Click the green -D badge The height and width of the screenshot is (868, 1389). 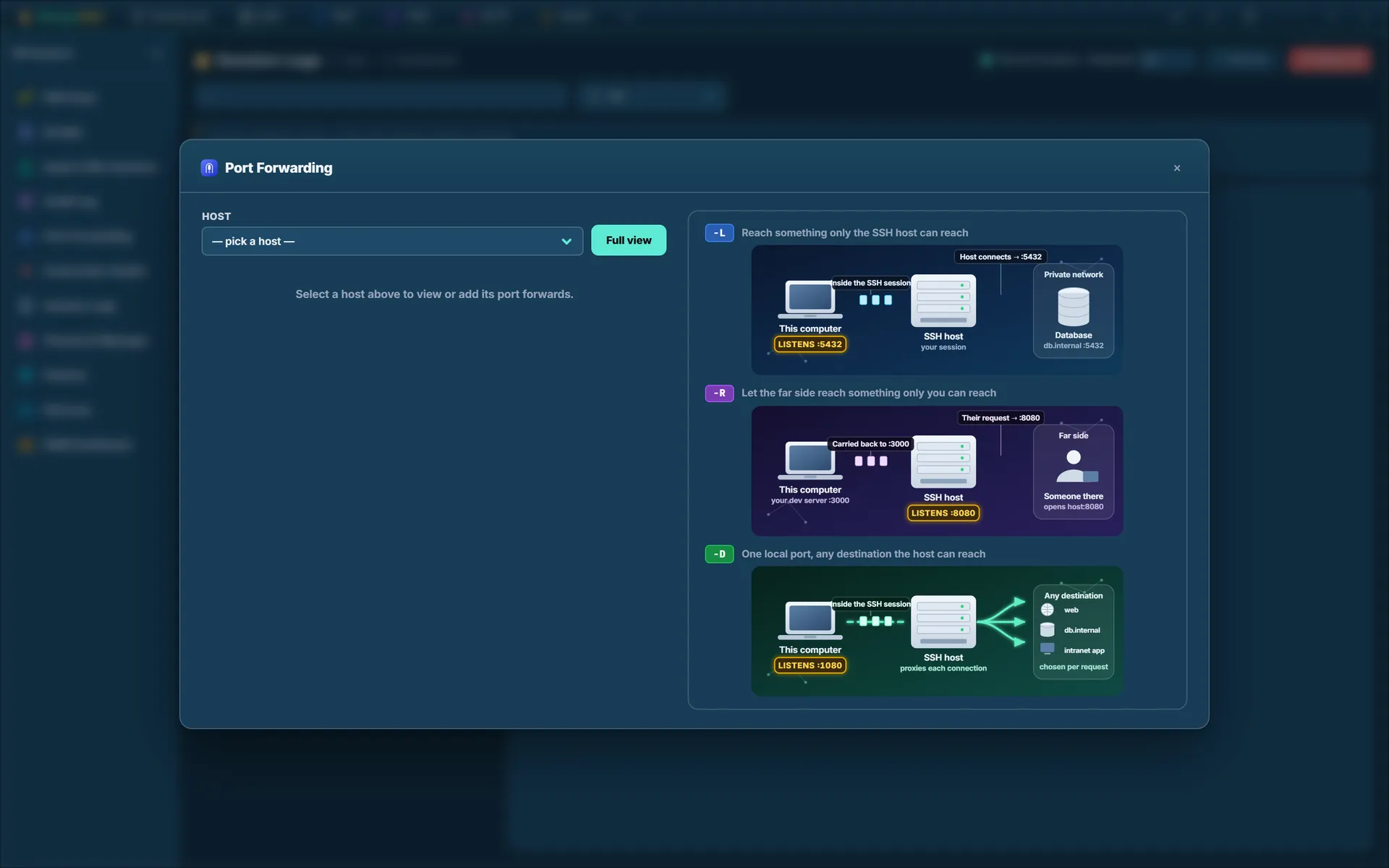click(719, 554)
